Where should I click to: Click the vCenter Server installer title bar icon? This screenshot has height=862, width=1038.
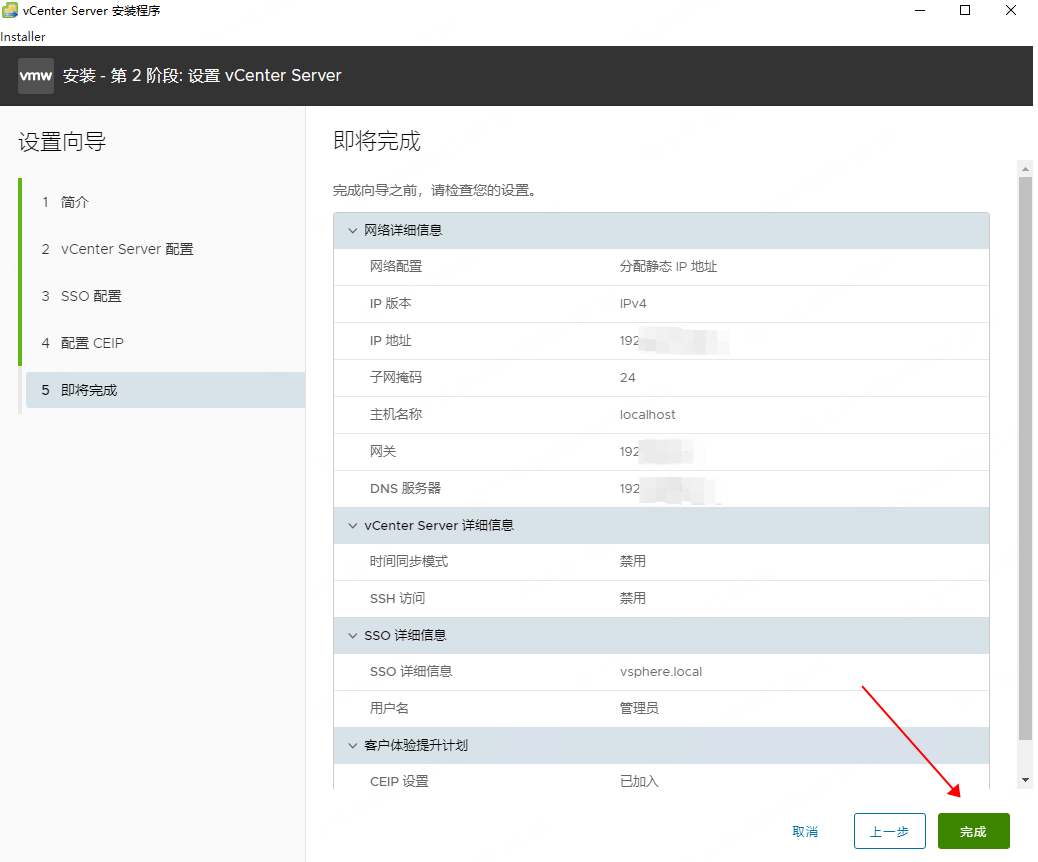click(10, 11)
